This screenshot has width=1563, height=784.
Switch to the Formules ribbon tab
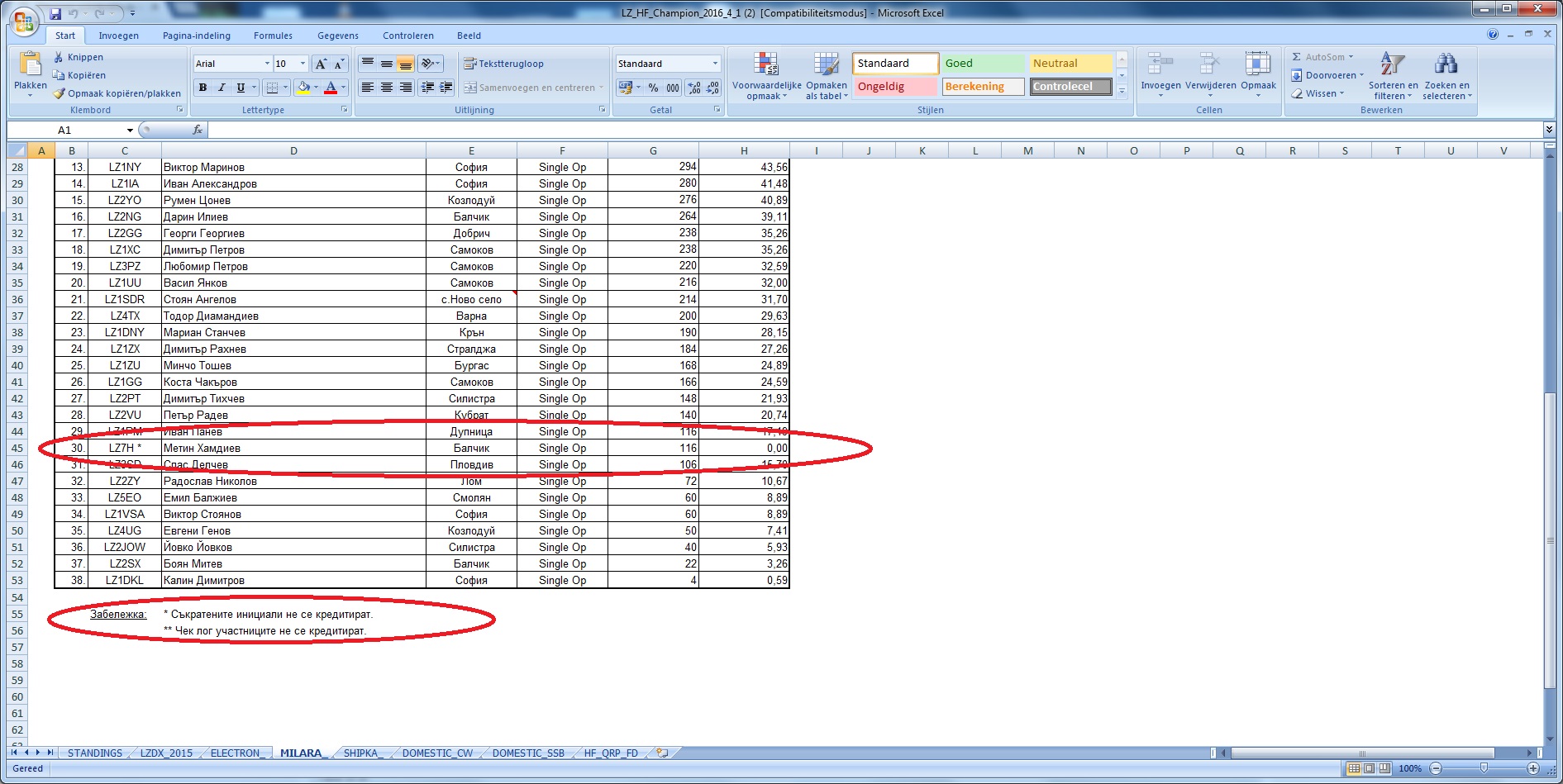coord(273,36)
